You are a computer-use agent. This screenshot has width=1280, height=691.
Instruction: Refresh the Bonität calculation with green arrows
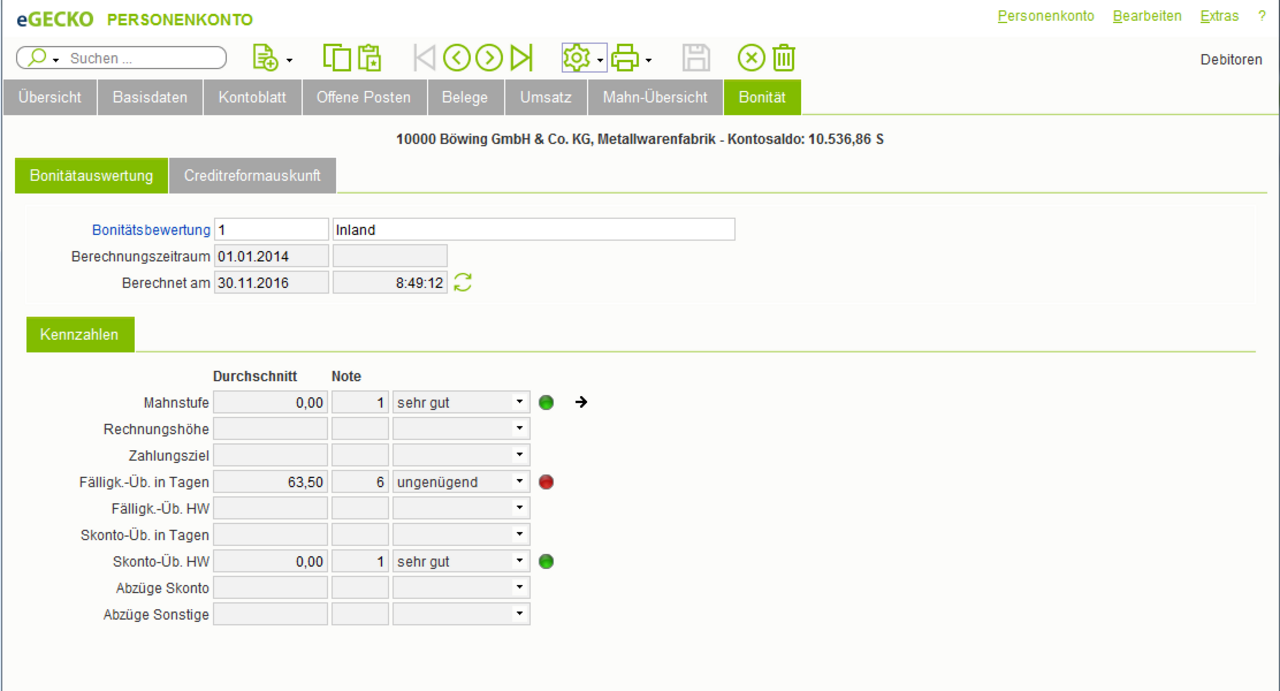462,283
